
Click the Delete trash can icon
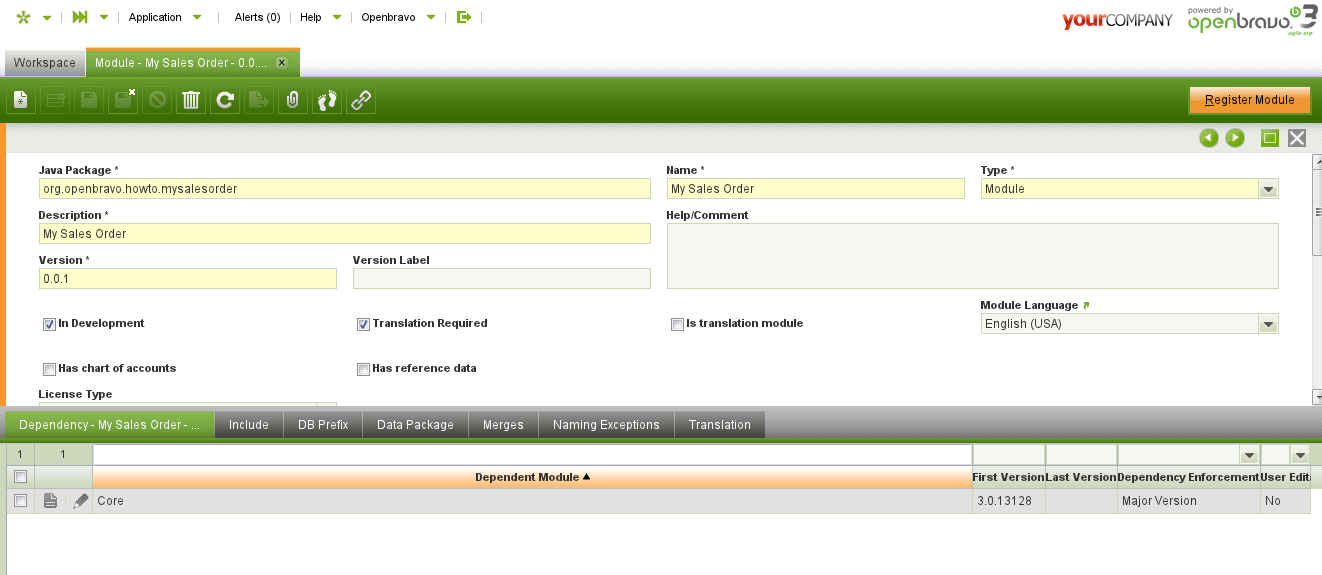click(x=191, y=100)
